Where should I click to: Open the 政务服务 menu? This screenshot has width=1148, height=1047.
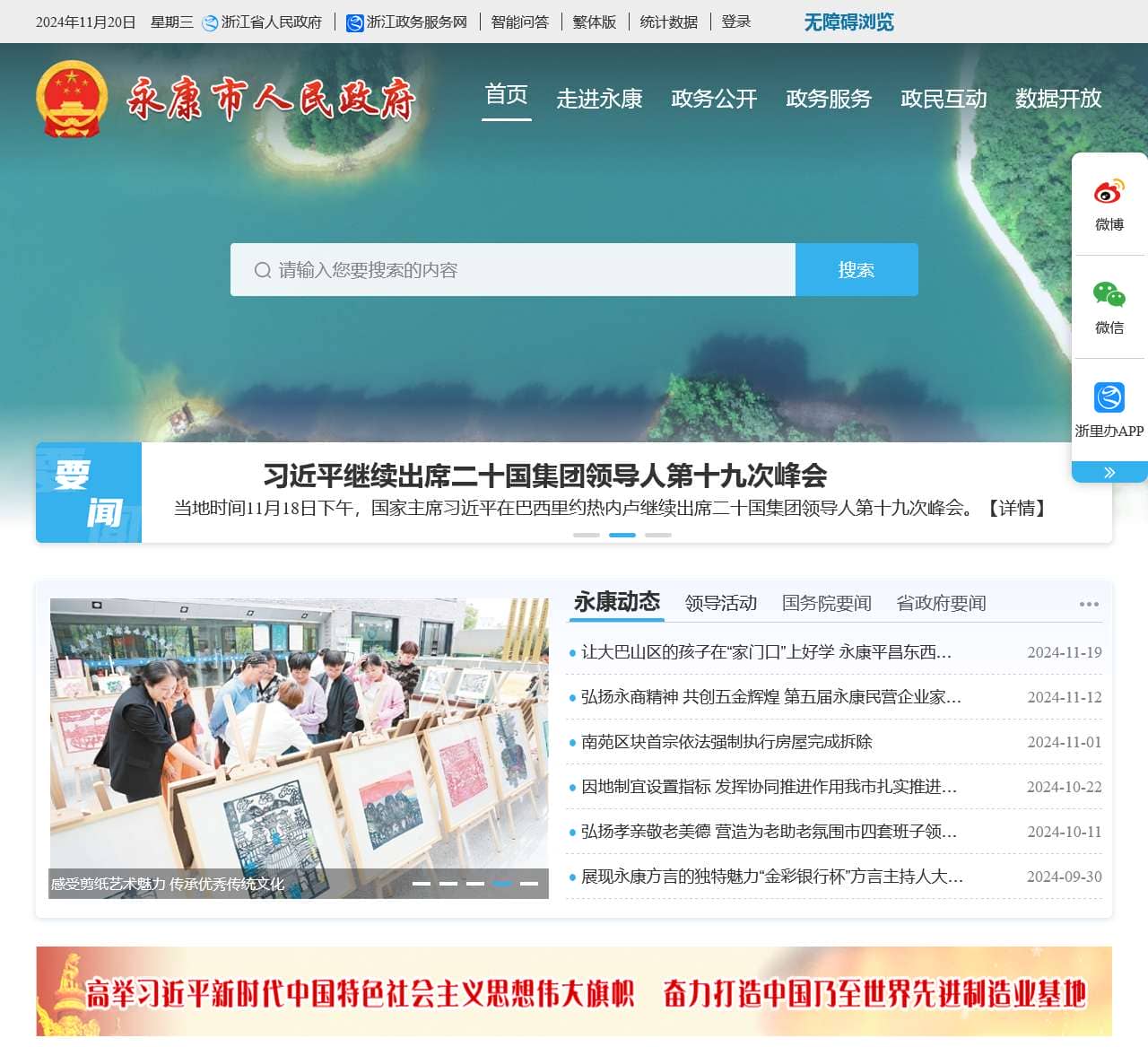pos(830,98)
